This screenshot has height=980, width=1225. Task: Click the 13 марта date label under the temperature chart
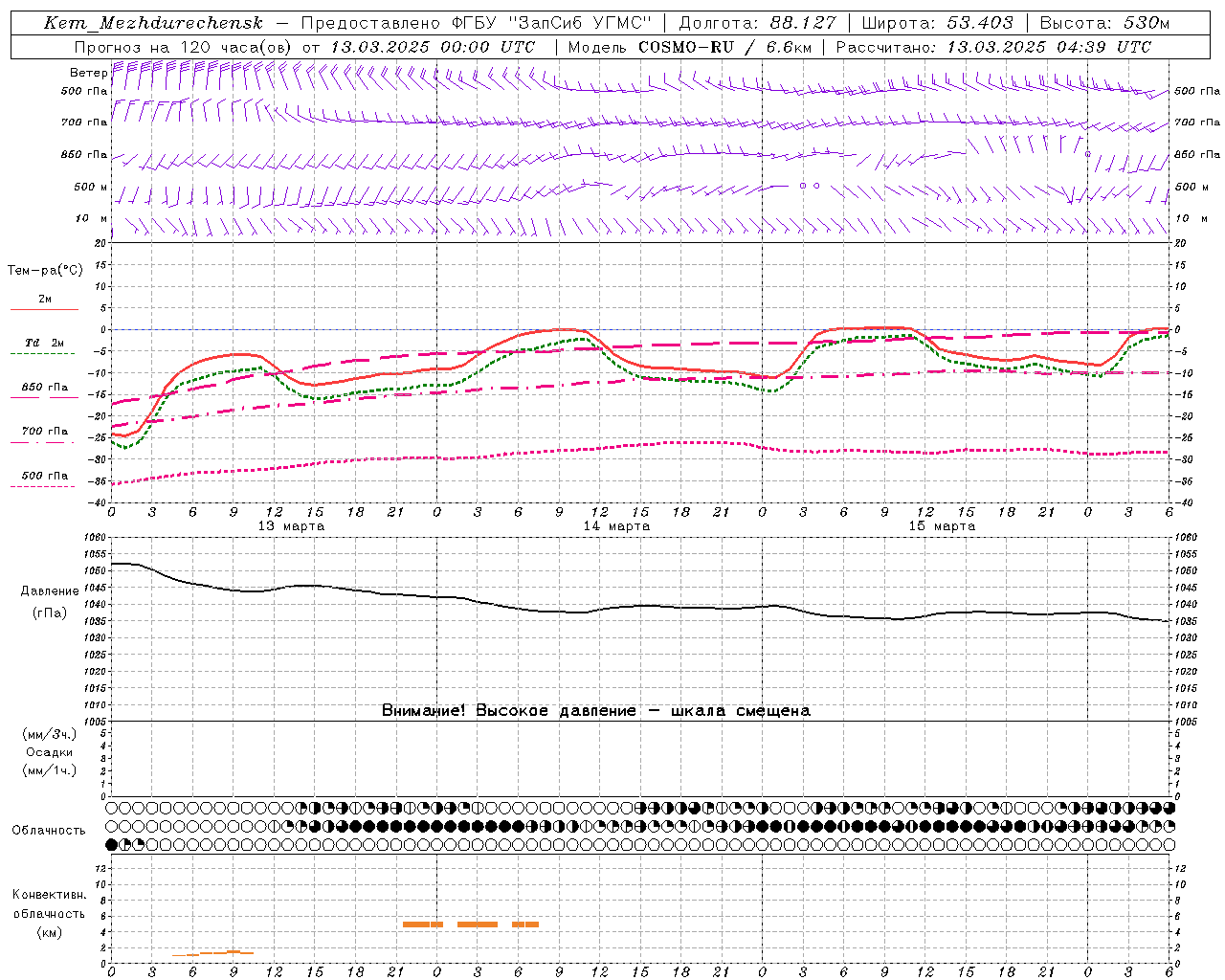pyautogui.click(x=291, y=525)
